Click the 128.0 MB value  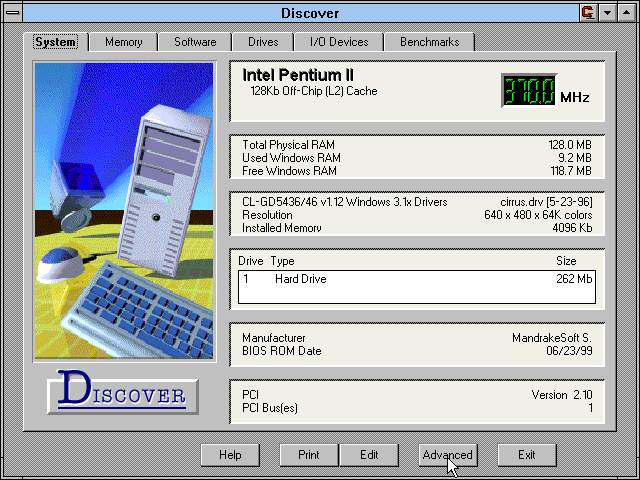point(570,145)
